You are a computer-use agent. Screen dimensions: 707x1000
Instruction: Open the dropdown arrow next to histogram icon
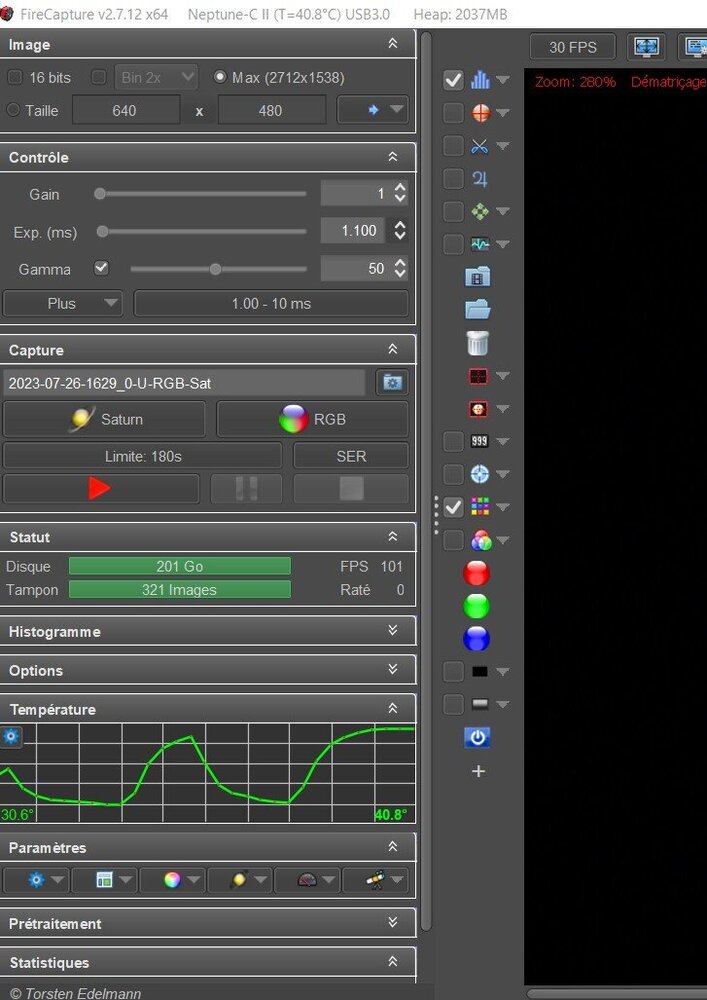pos(503,80)
